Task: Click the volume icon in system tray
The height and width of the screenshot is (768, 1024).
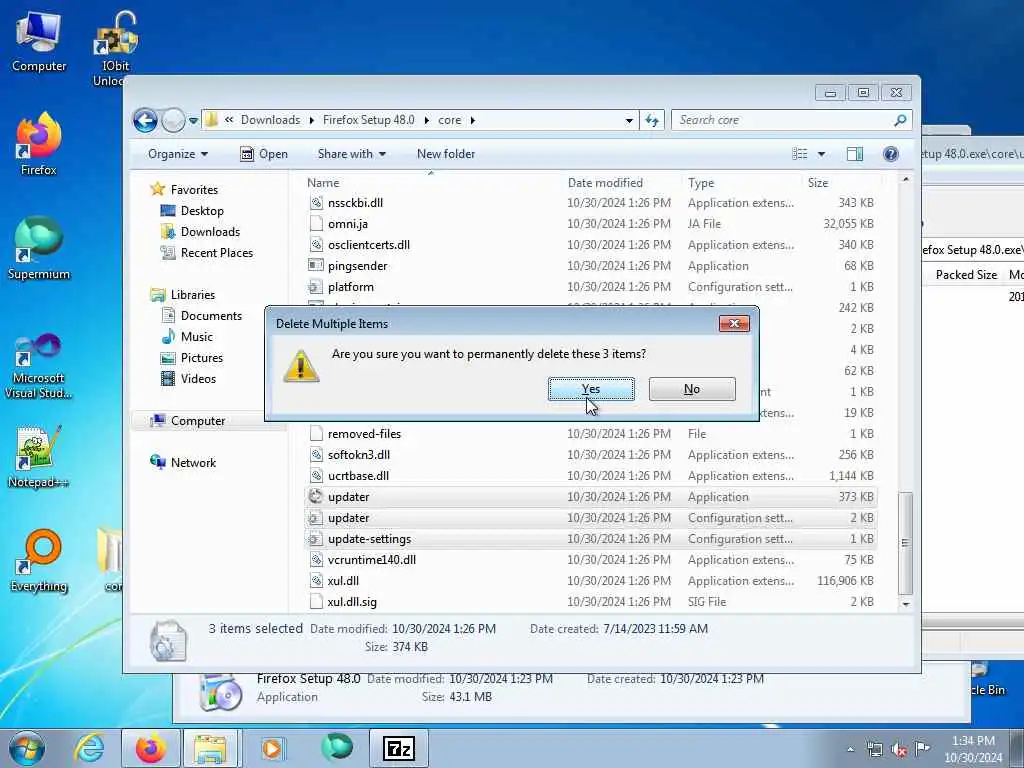Action: 899,749
